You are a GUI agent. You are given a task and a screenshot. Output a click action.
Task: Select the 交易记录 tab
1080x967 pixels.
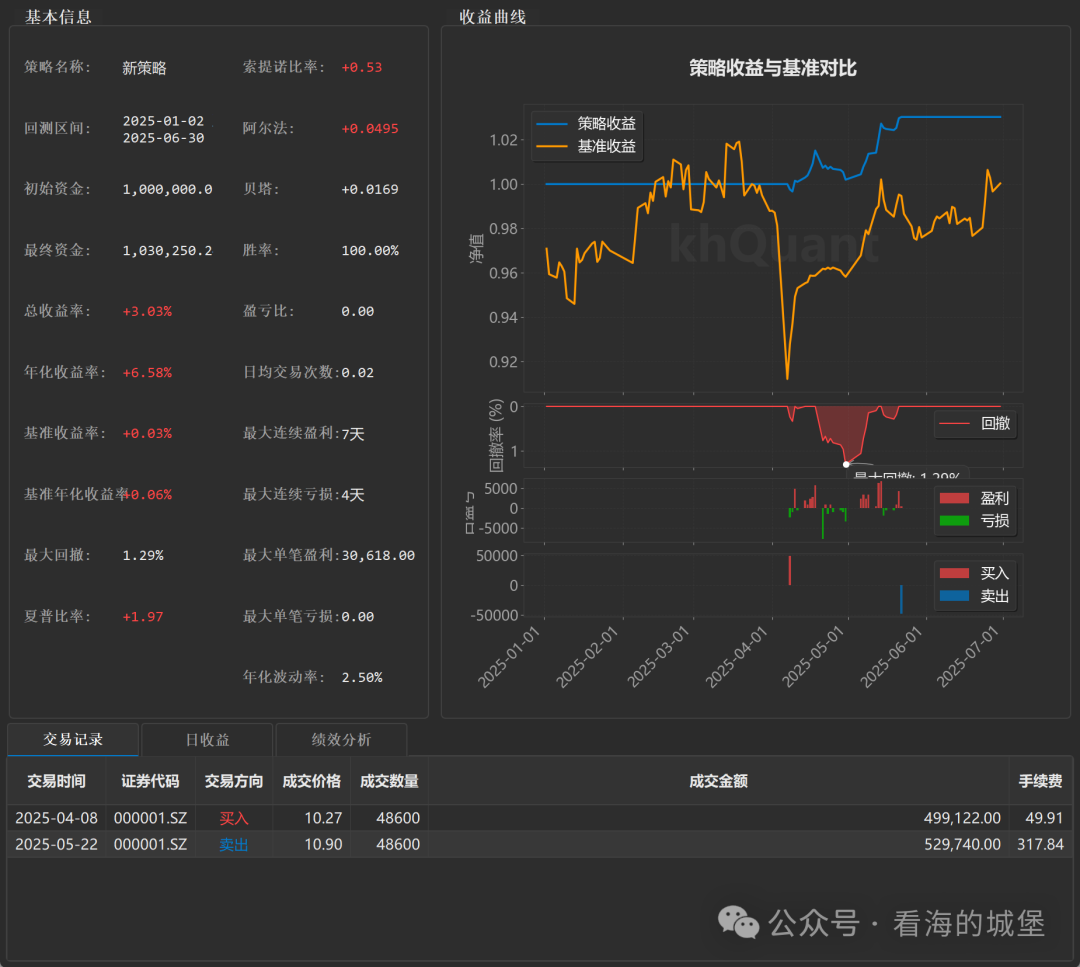72,740
